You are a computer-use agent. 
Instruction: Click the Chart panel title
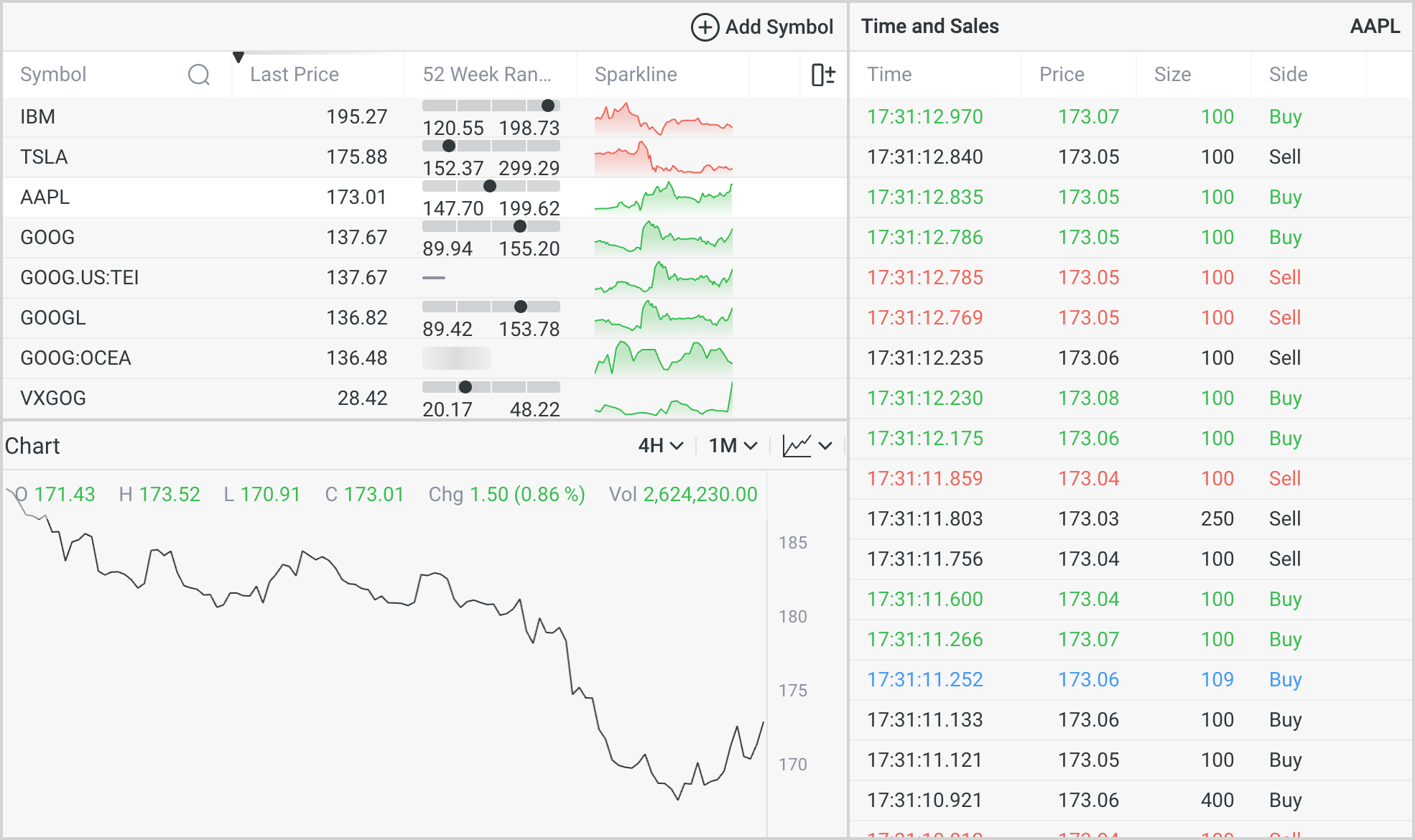point(32,446)
